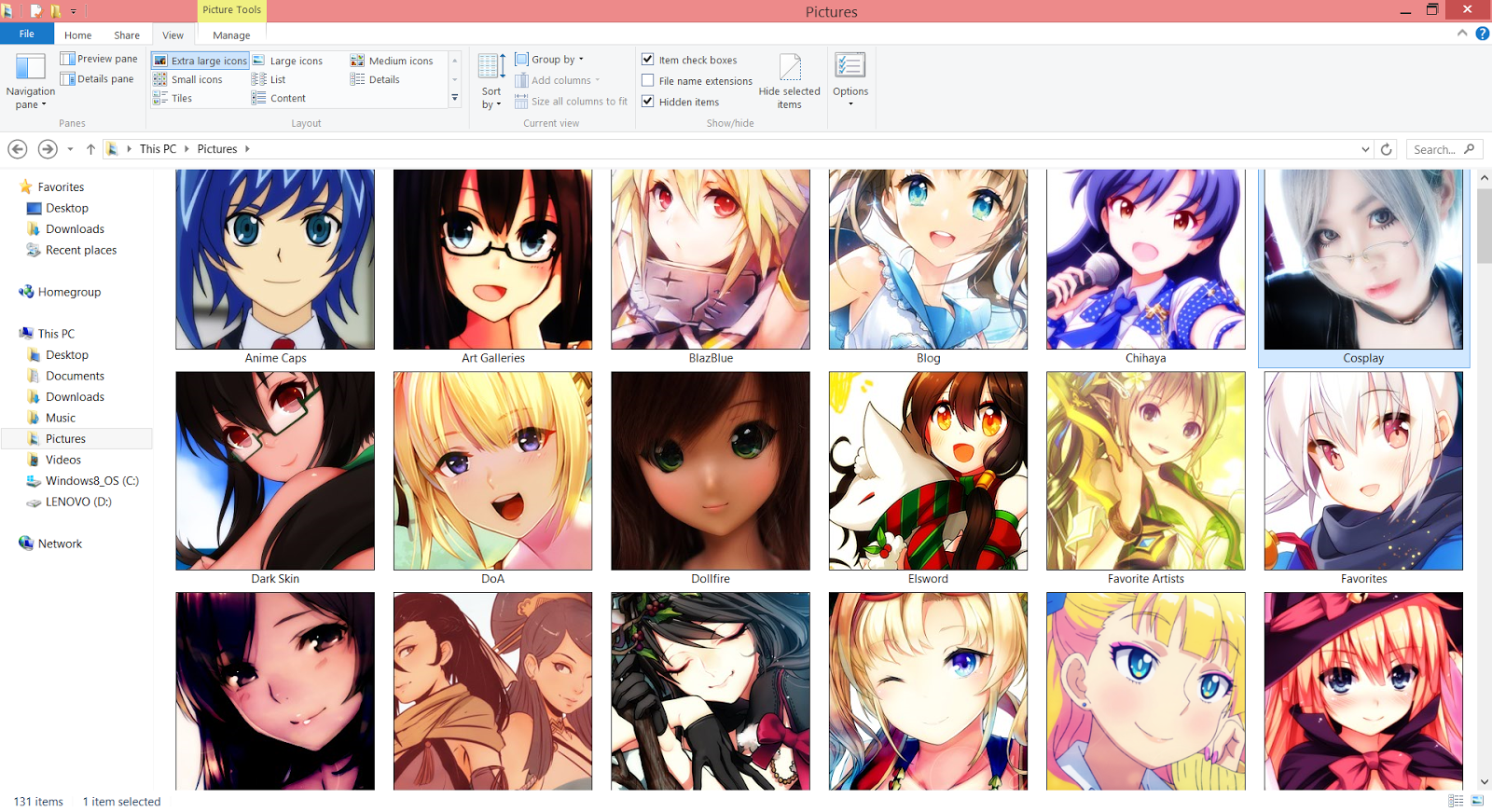
Task: Select Large icons layout
Action: pyautogui.click(x=287, y=61)
